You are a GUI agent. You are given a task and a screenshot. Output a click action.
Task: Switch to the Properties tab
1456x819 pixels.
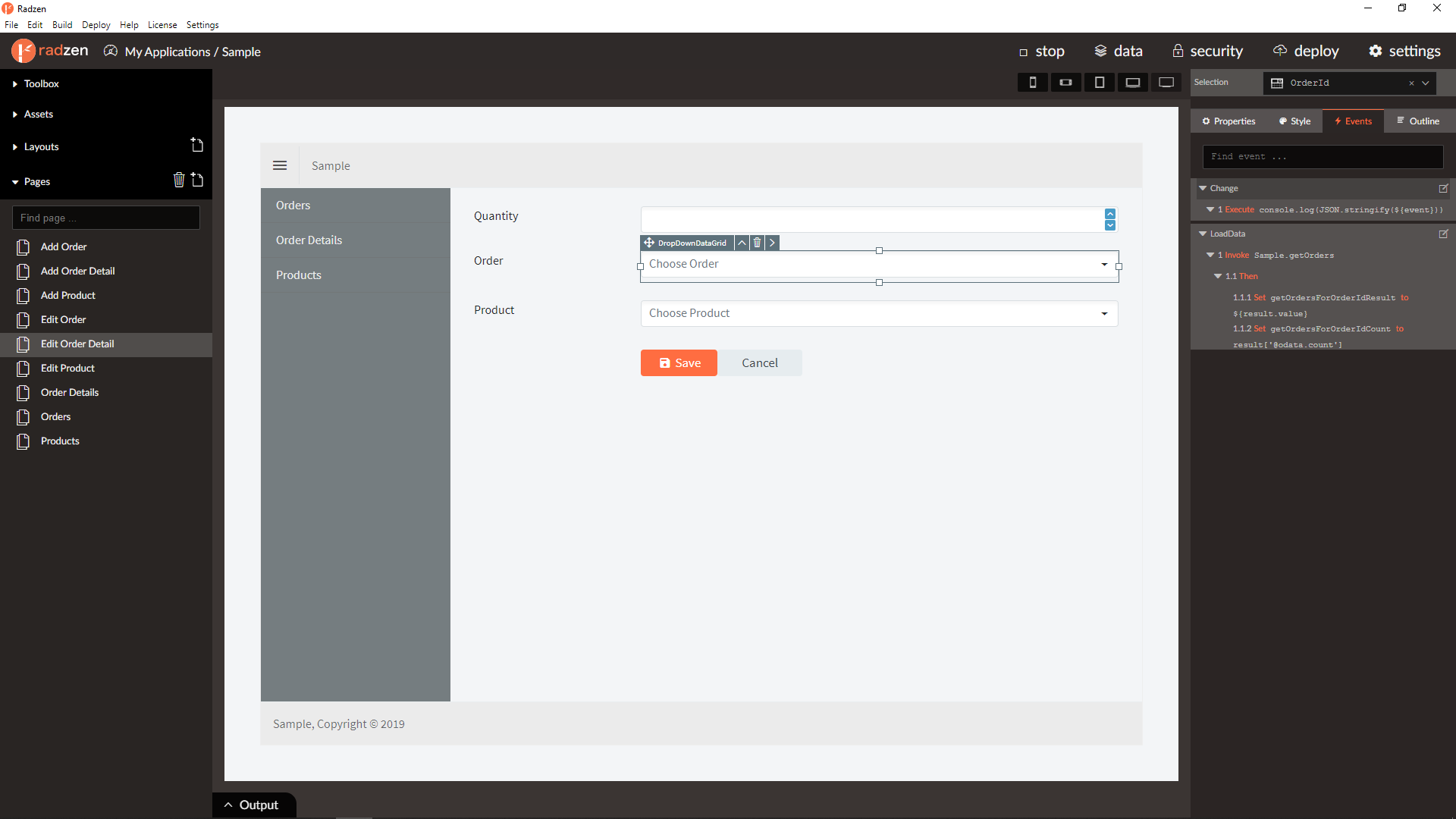point(1228,121)
